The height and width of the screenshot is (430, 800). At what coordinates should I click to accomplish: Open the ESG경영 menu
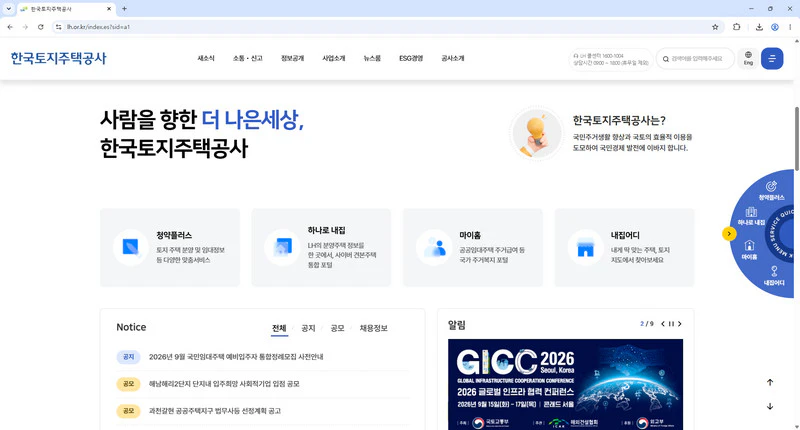411,59
